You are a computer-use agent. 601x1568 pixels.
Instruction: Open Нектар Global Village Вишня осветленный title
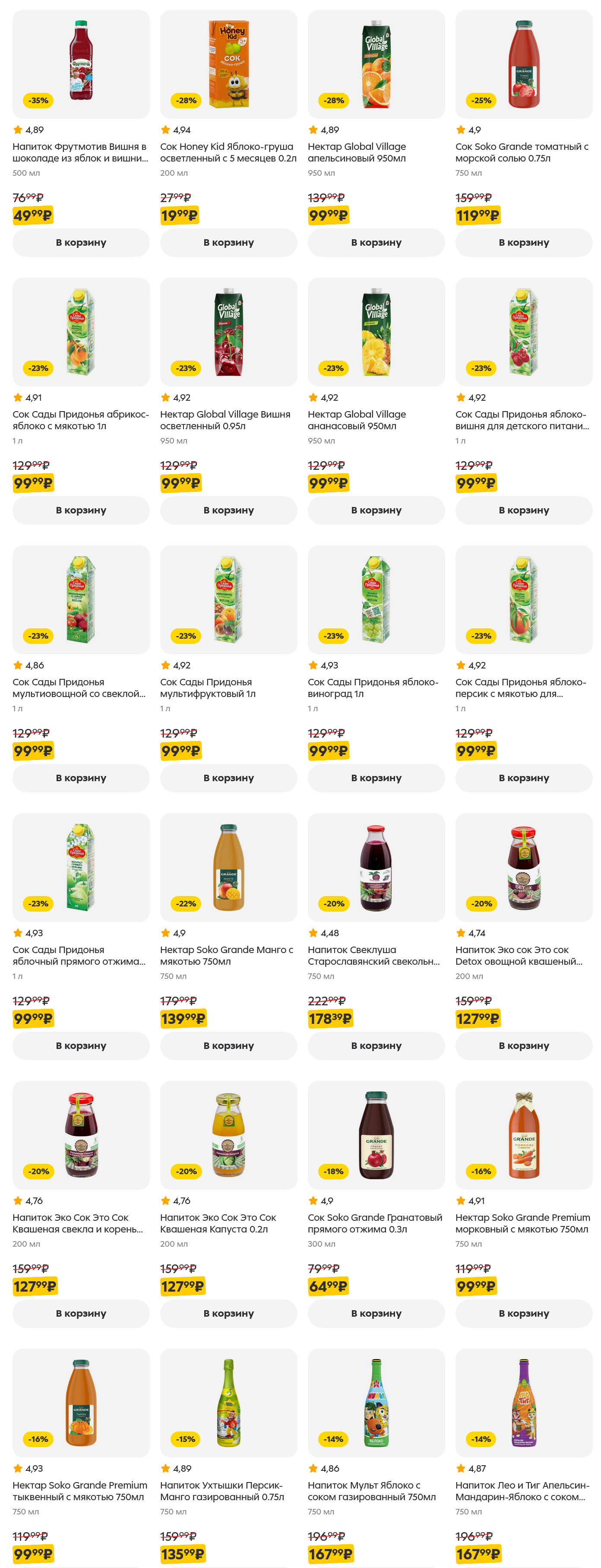(225, 420)
